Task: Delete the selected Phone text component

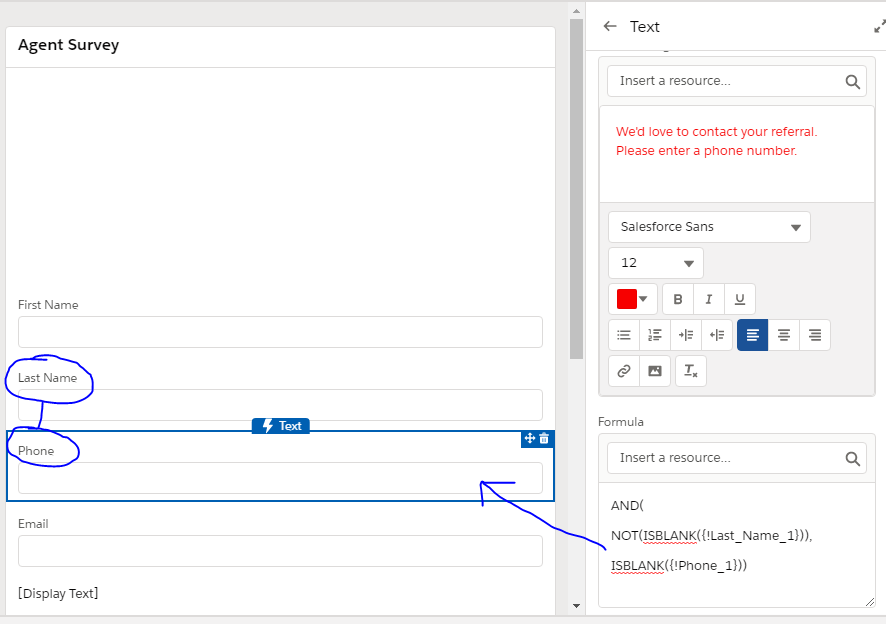Action: point(544,438)
